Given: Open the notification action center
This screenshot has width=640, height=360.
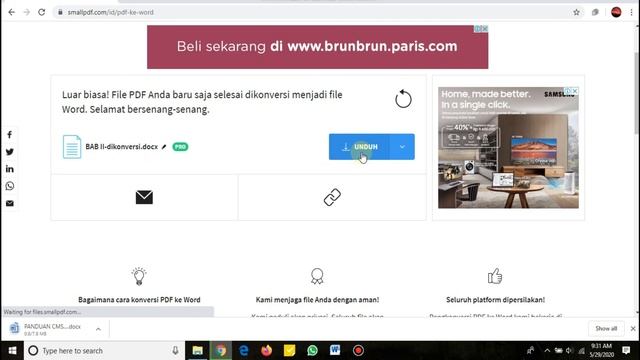Looking at the screenshot, I should coord(626,351).
